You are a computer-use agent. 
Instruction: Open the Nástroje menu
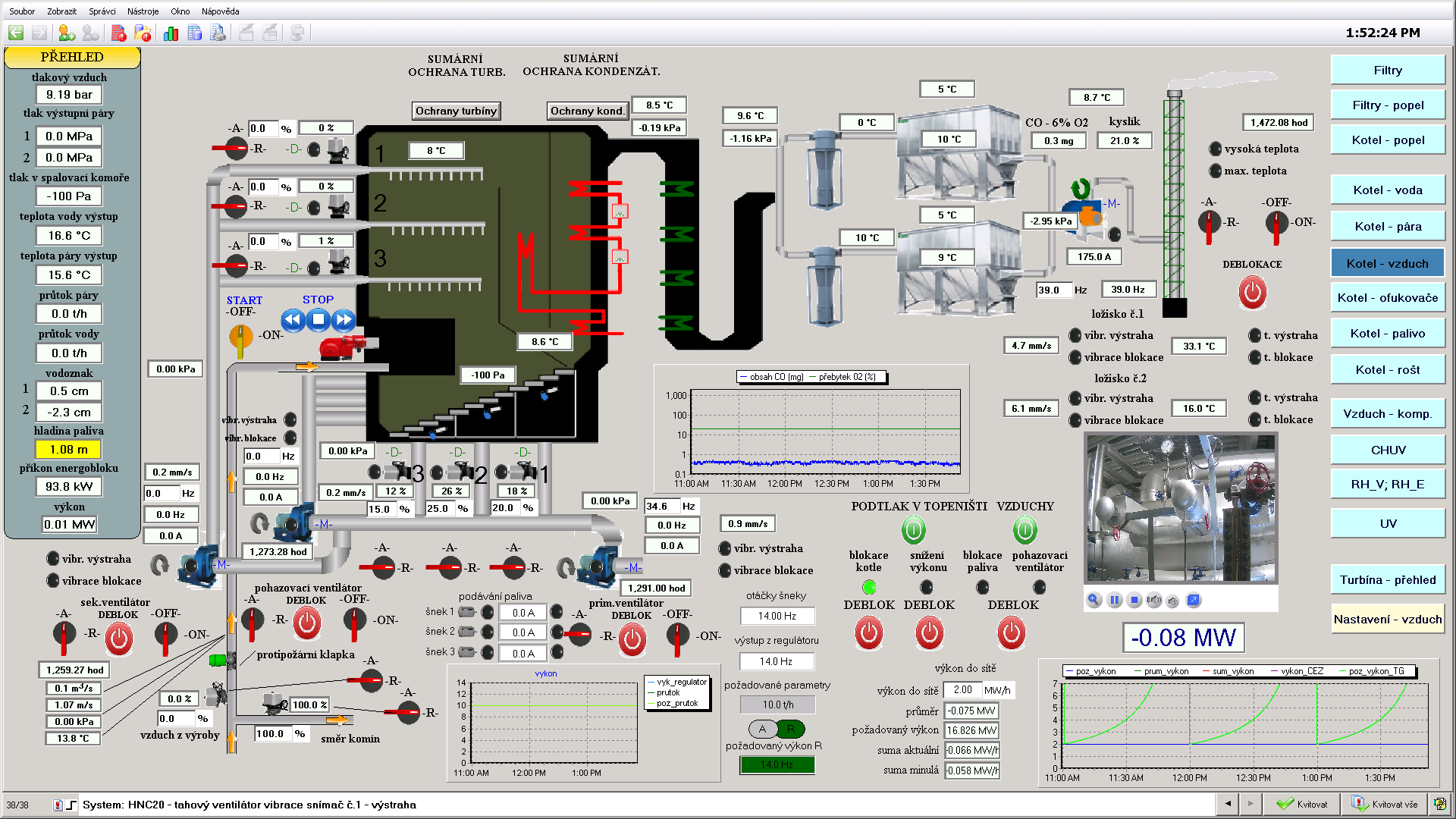pyautogui.click(x=143, y=11)
